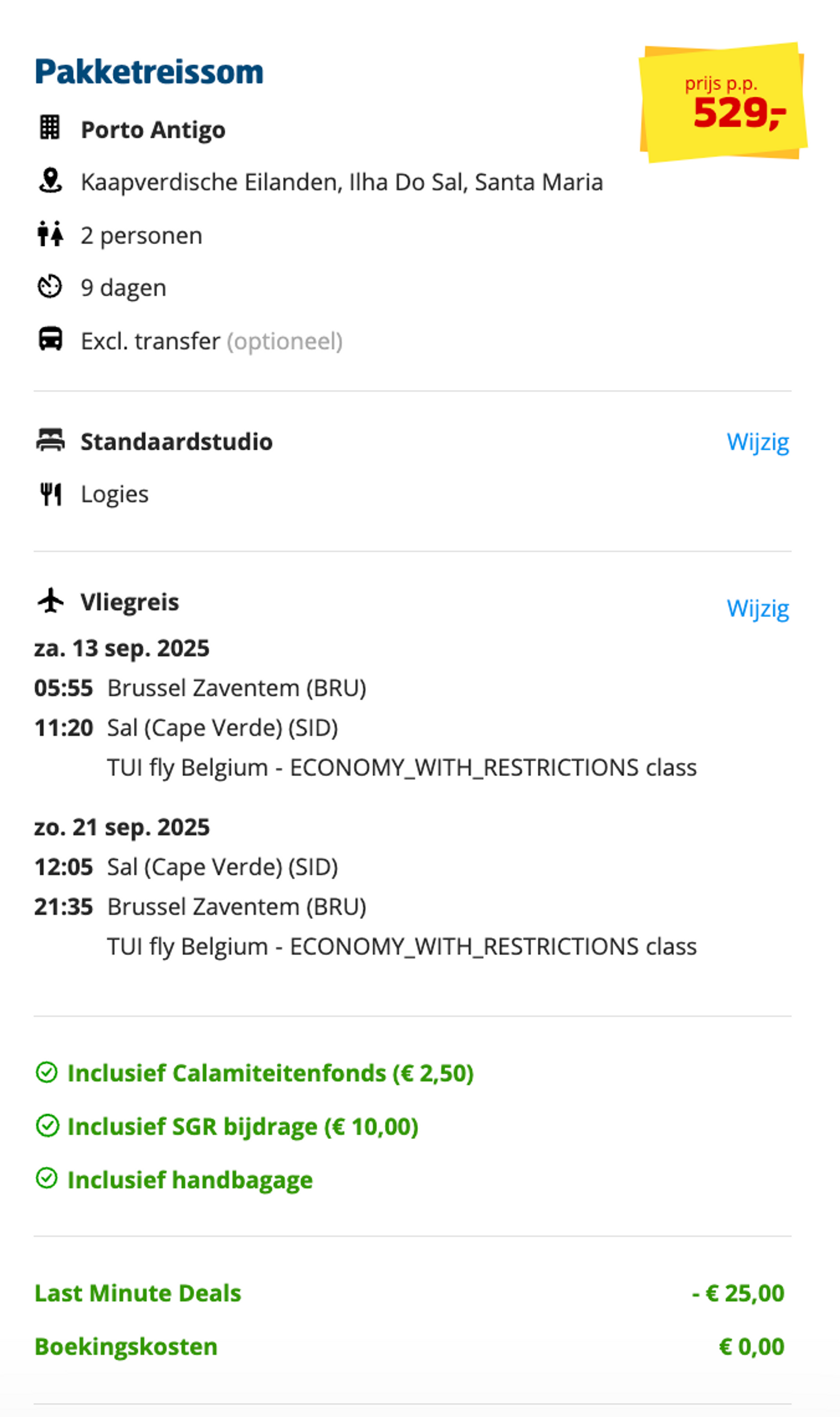The image size is (840, 1417).
Task: Click the optioneel transfer text
Action: tap(285, 341)
